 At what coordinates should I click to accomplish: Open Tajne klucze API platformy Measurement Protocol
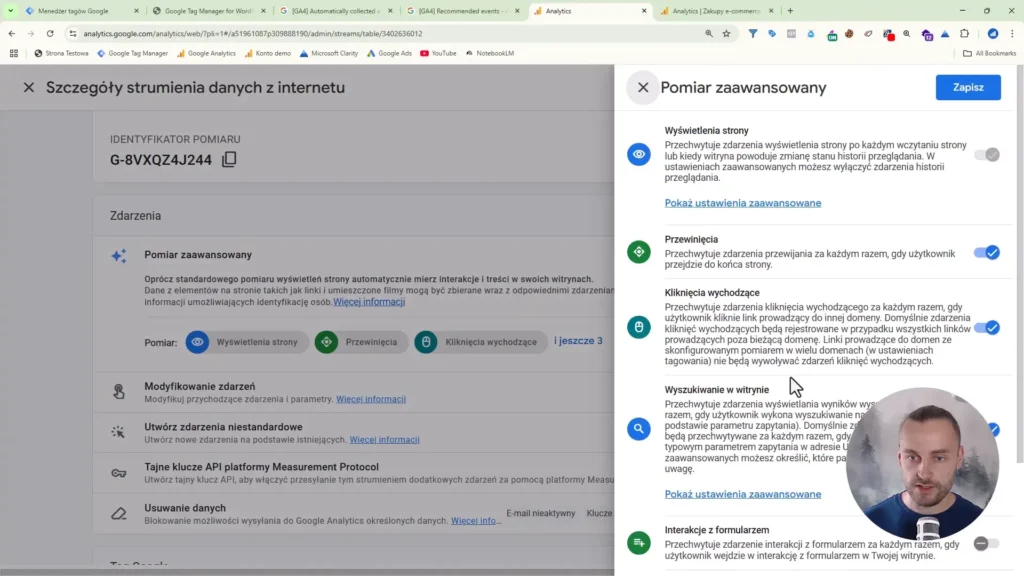tap(261, 467)
